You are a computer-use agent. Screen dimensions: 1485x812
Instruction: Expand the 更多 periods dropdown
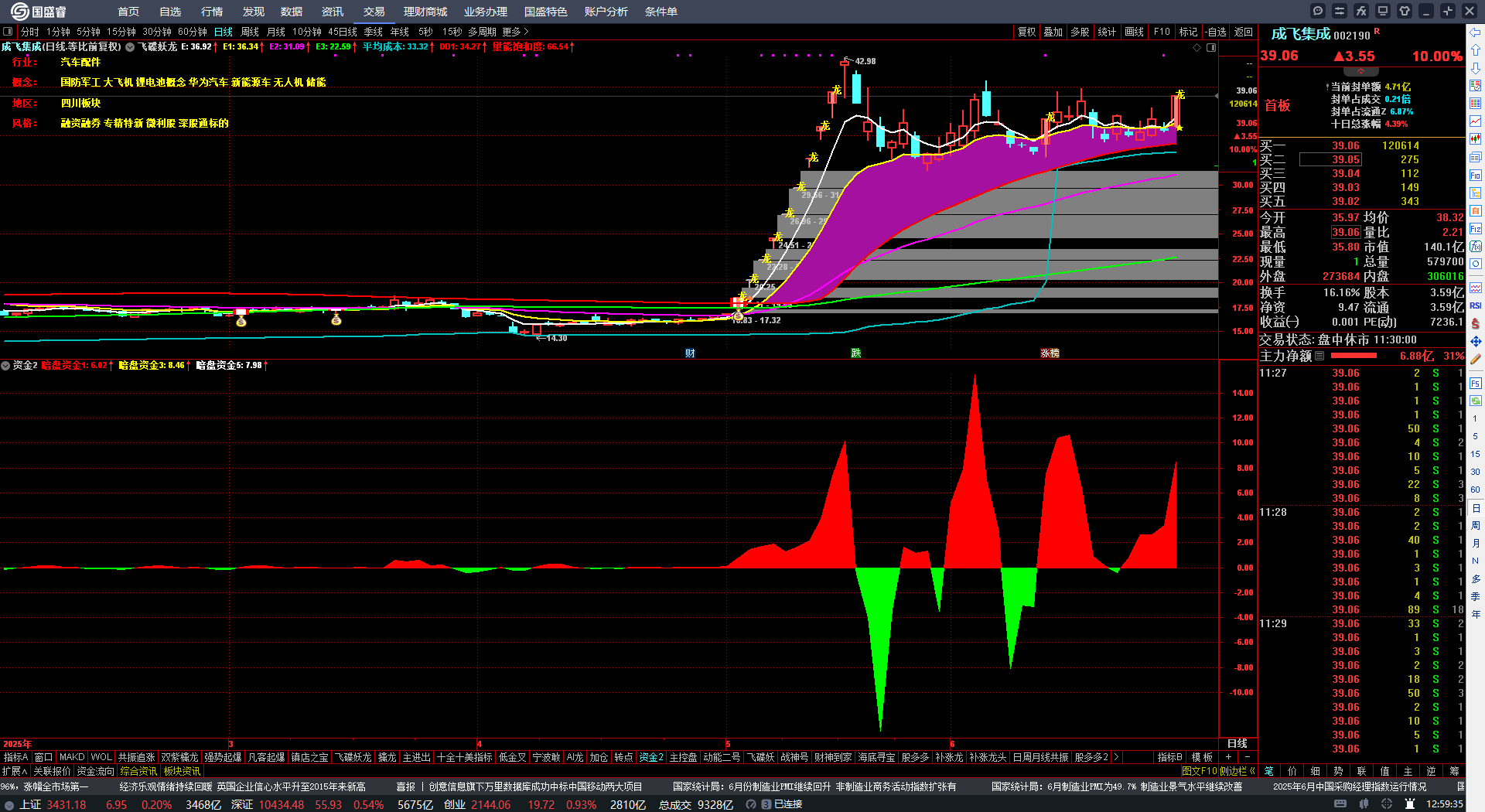[x=515, y=32]
